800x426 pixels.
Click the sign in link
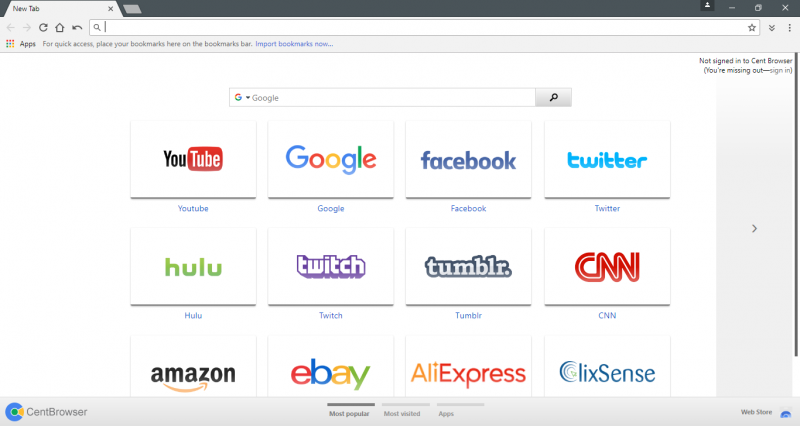(780, 70)
